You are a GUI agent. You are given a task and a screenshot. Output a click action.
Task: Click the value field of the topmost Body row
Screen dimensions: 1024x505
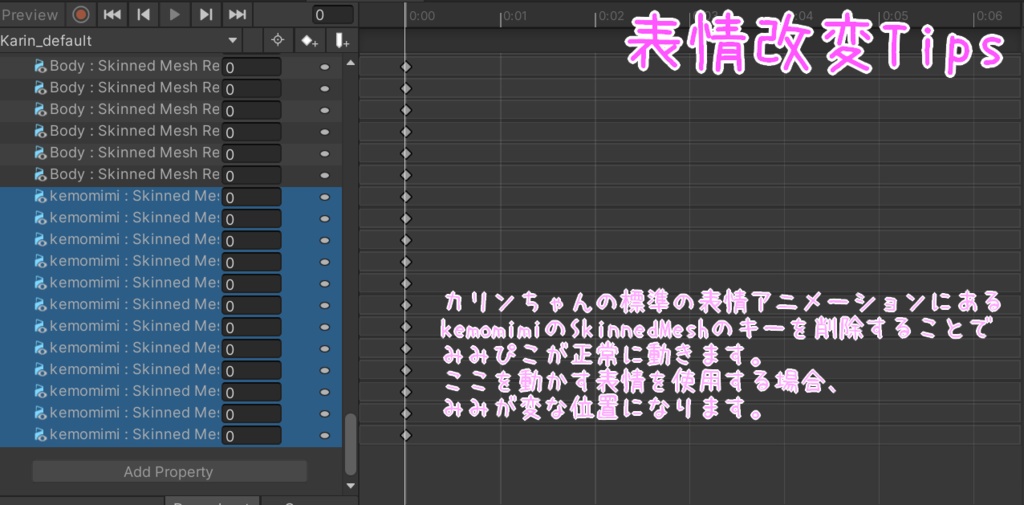[251, 67]
